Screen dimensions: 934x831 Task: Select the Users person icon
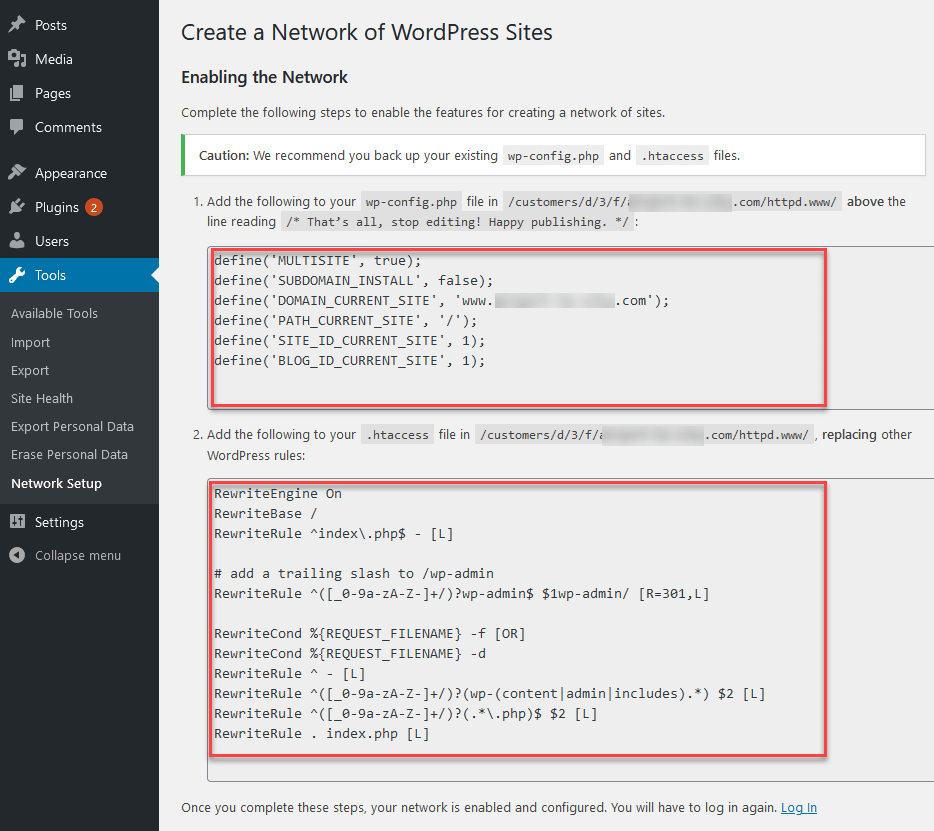(x=17, y=240)
